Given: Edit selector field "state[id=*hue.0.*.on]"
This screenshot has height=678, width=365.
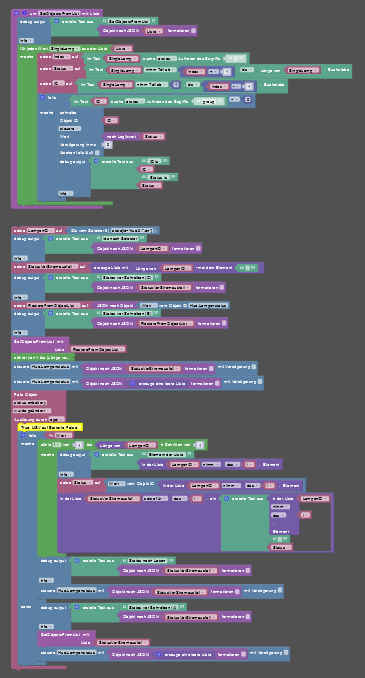Looking at the screenshot, I should (x=132, y=230).
